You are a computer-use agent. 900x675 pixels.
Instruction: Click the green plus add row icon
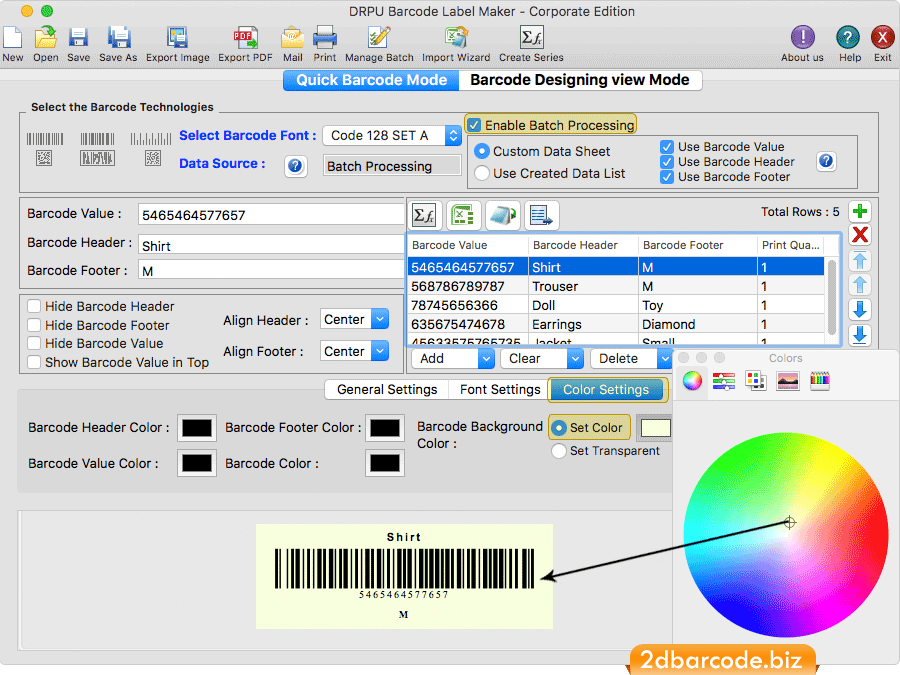[860, 211]
